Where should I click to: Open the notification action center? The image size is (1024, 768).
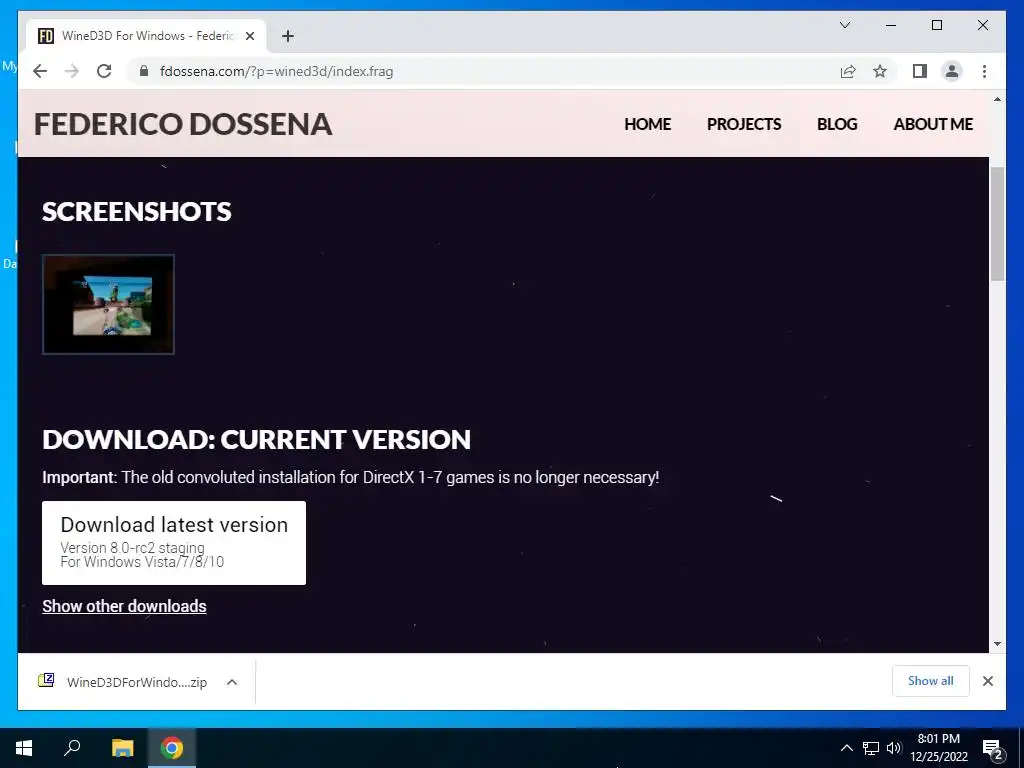993,748
